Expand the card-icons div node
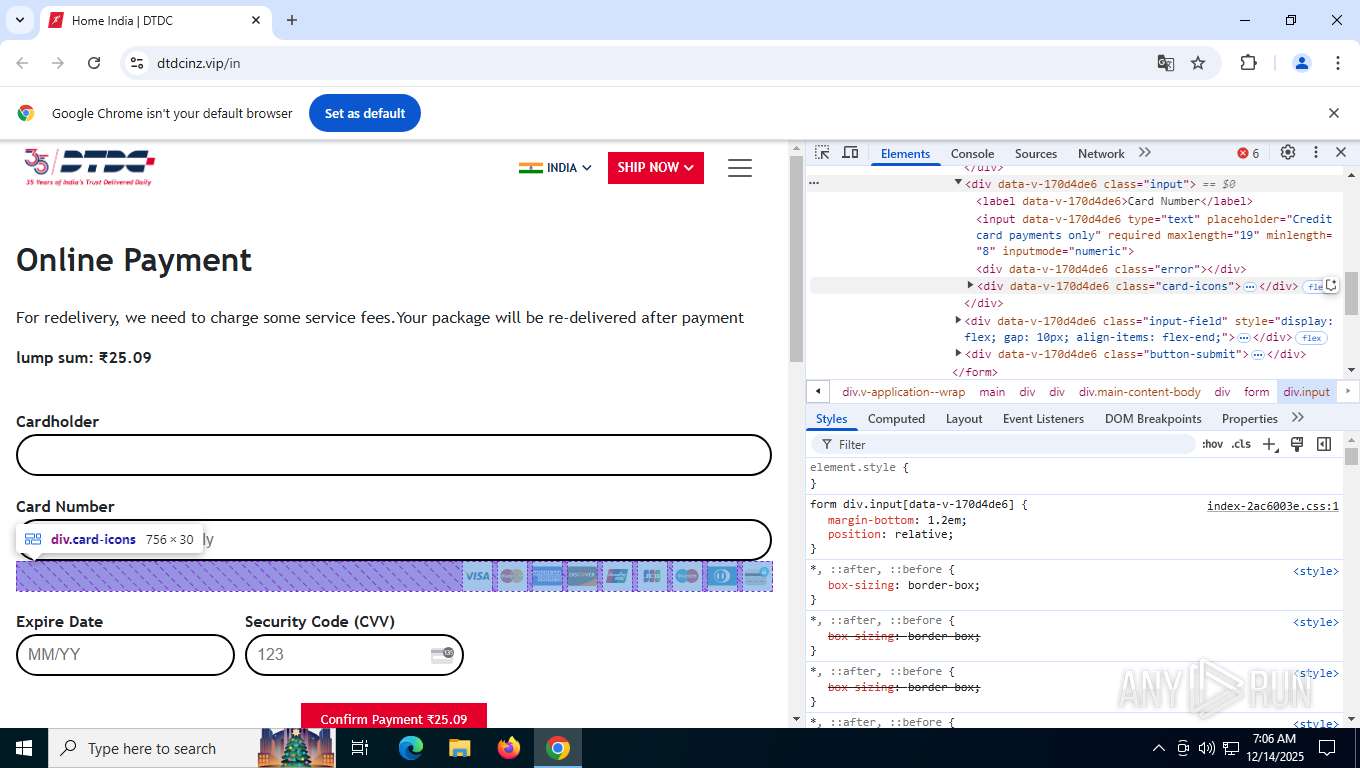This screenshot has height=768, width=1360. (x=970, y=286)
